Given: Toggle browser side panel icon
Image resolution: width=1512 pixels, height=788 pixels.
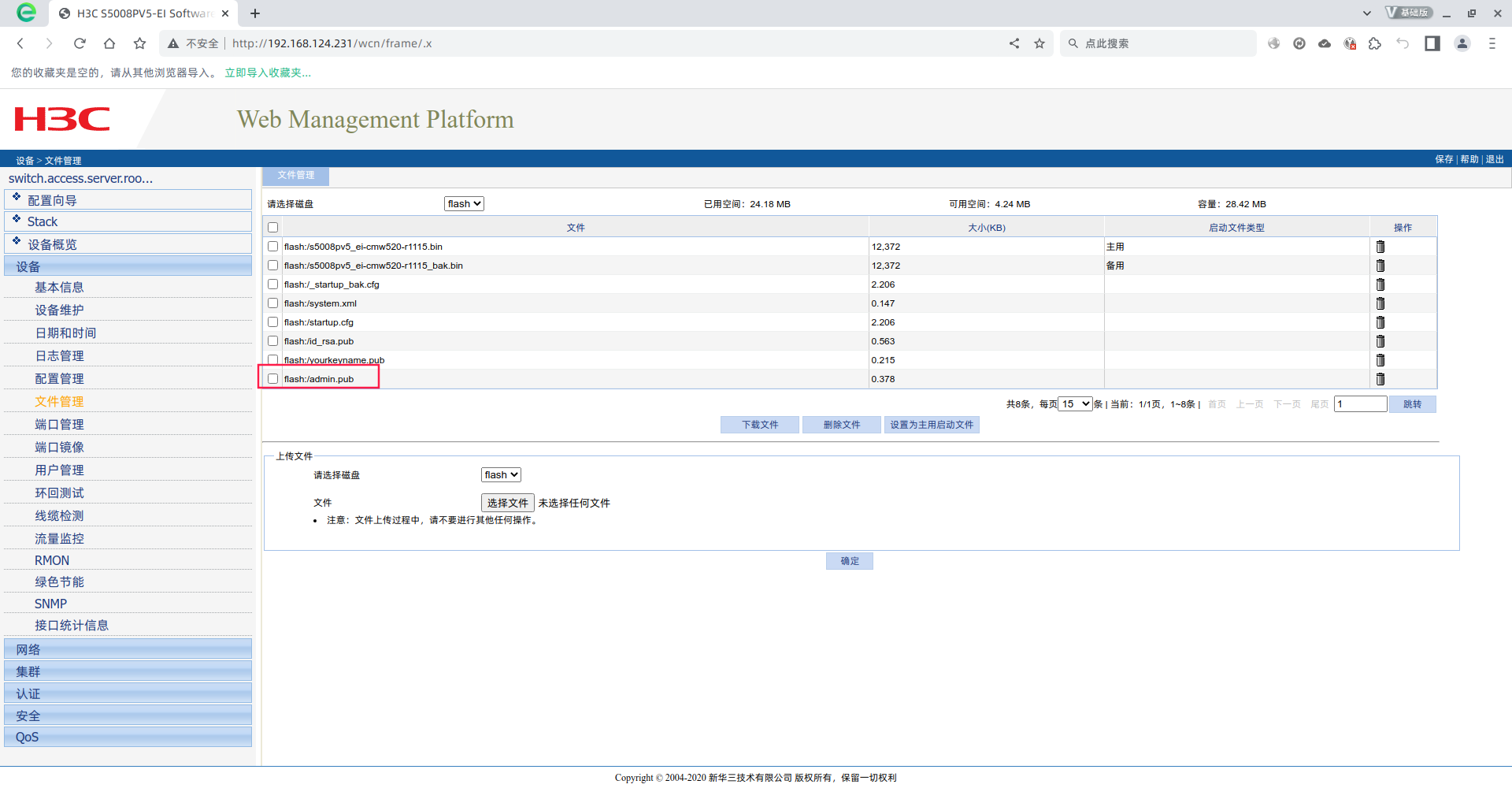Looking at the screenshot, I should [x=1432, y=43].
